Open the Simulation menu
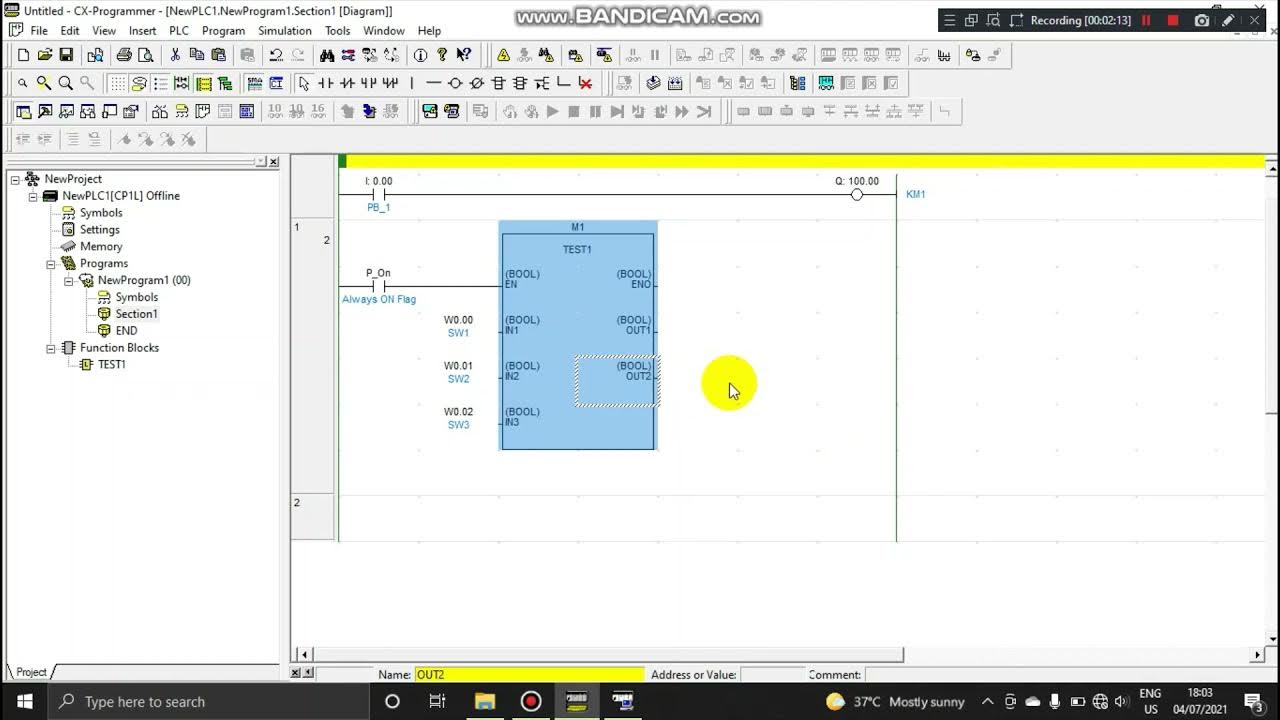The width and height of the screenshot is (1280, 720). (285, 31)
